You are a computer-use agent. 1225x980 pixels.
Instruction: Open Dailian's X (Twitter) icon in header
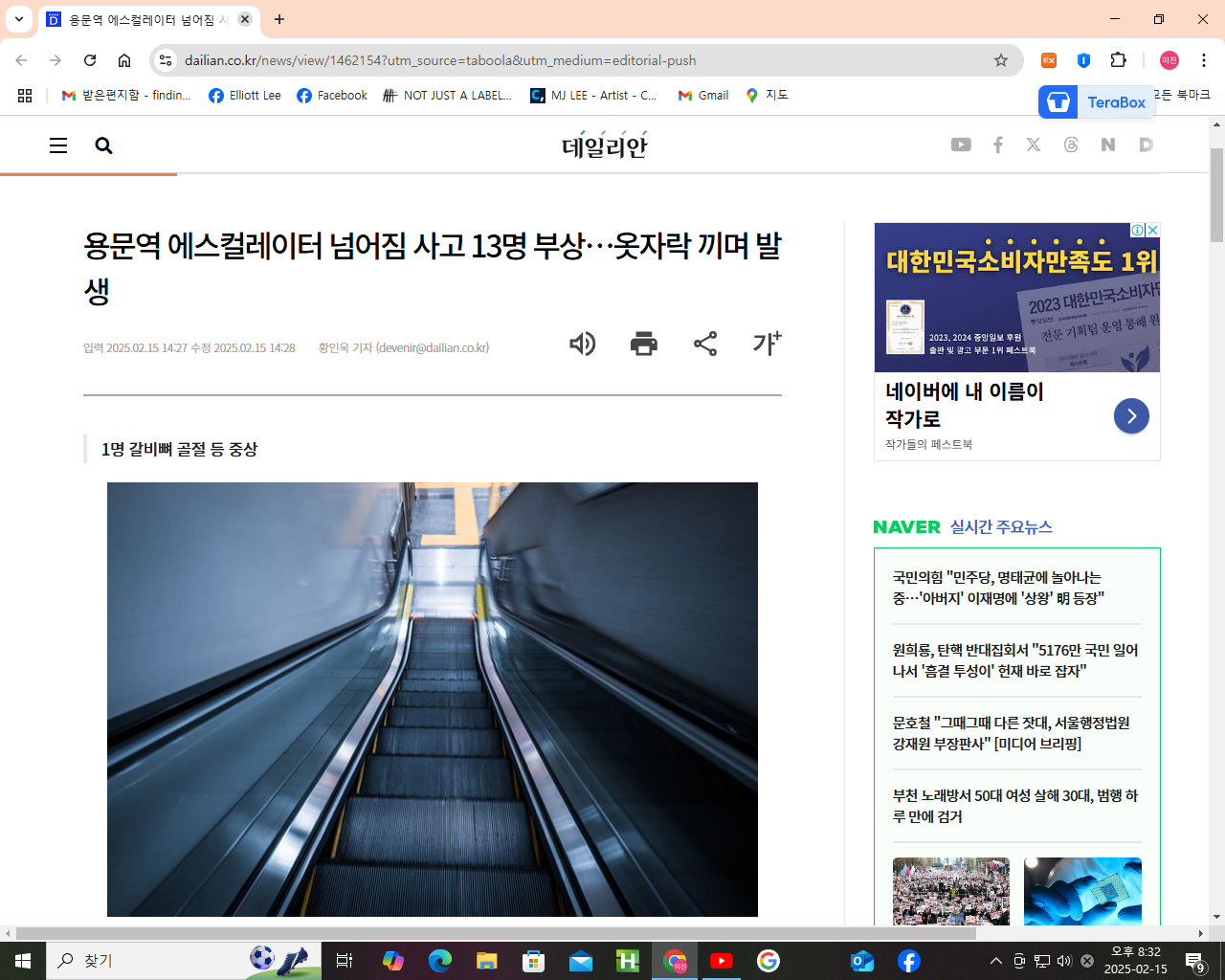(x=1034, y=145)
